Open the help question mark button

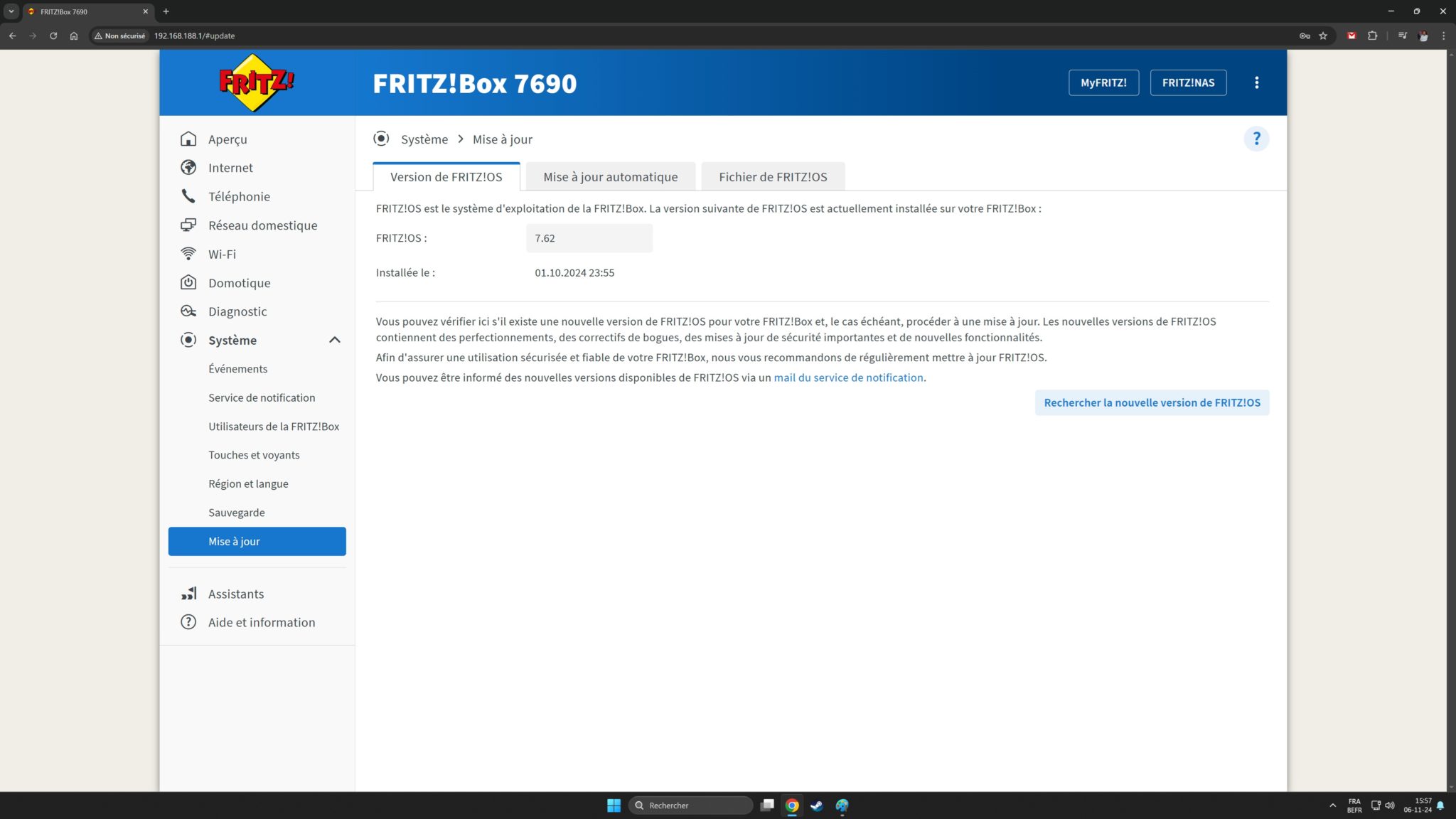tap(1256, 139)
